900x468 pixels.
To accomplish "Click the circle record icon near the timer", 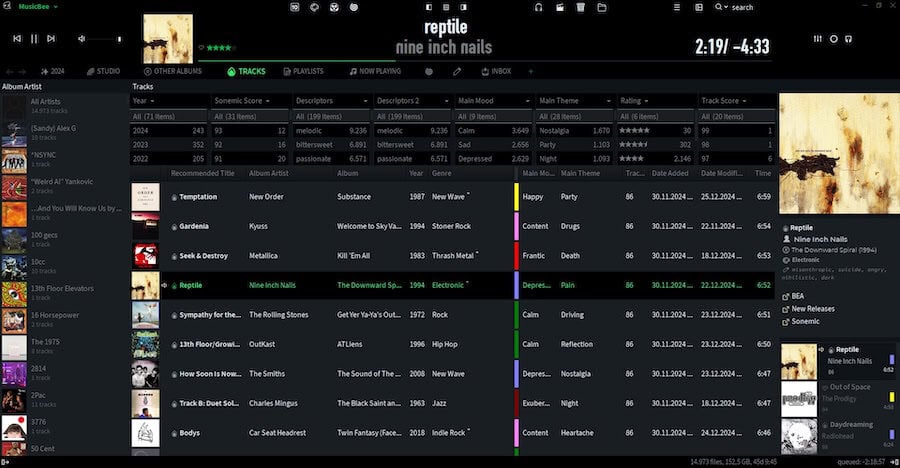I will coord(833,38).
